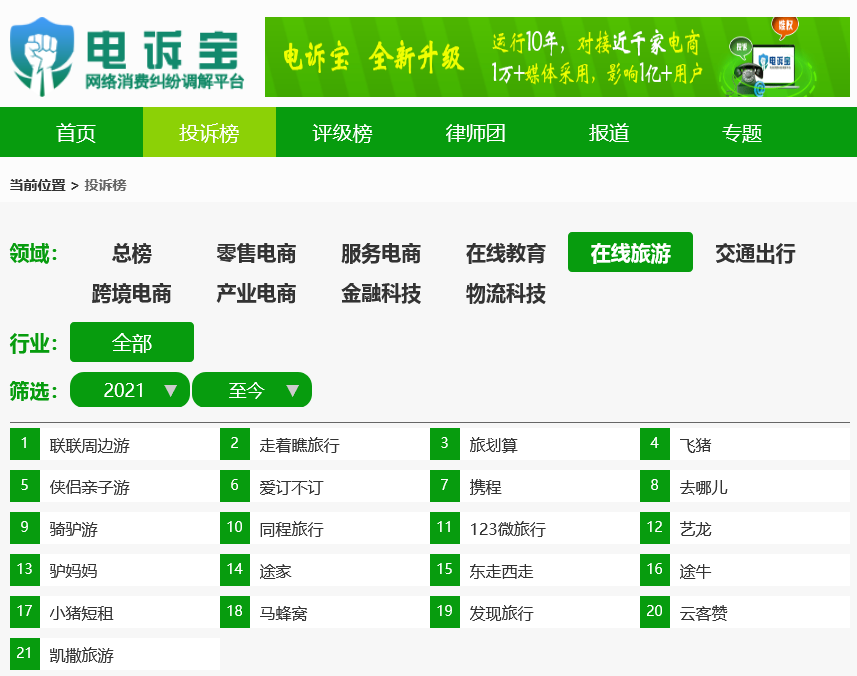Open the 至今 period dropdown
The image size is (857, 676).
point(252,390)
